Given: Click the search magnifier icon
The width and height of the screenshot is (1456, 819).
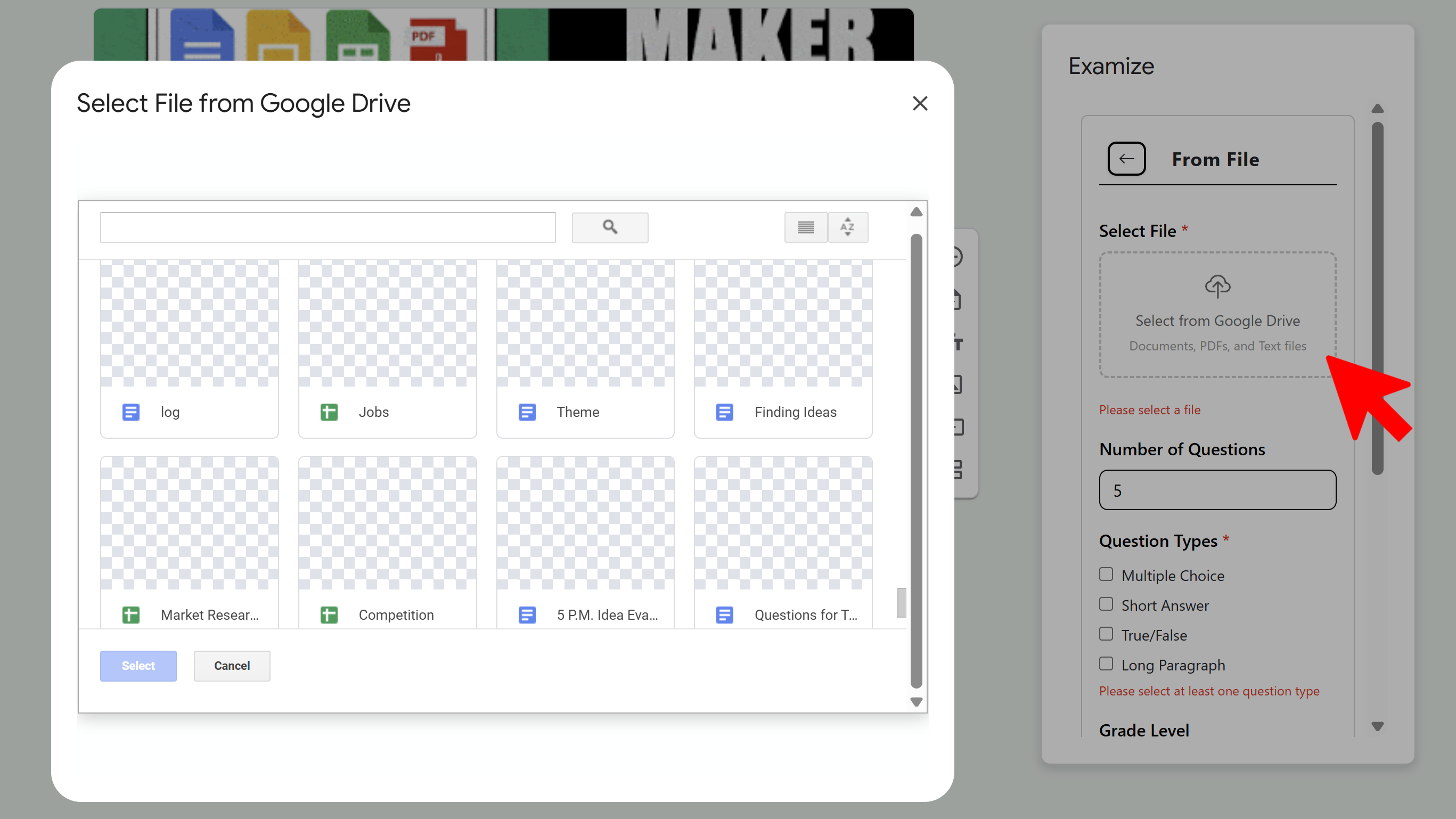Looking at the screenshot, I should point(610,227).
